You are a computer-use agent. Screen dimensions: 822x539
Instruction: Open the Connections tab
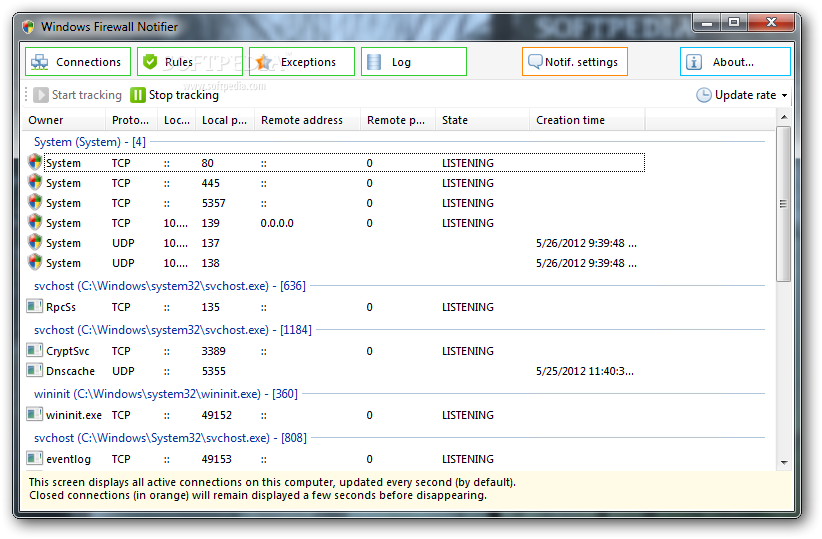(78, 62)
